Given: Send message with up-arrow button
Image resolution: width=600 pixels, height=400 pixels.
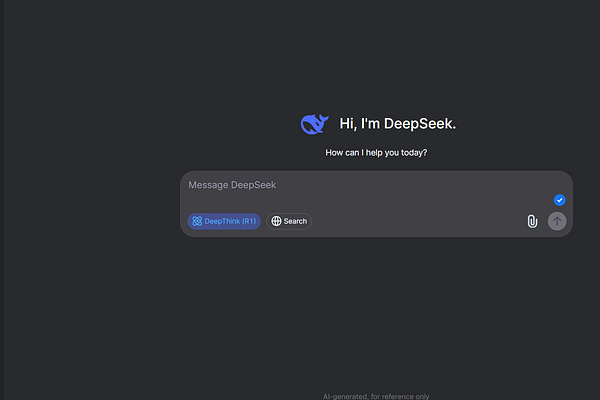Looking at the screenshot, I should (x=557, y=221).
